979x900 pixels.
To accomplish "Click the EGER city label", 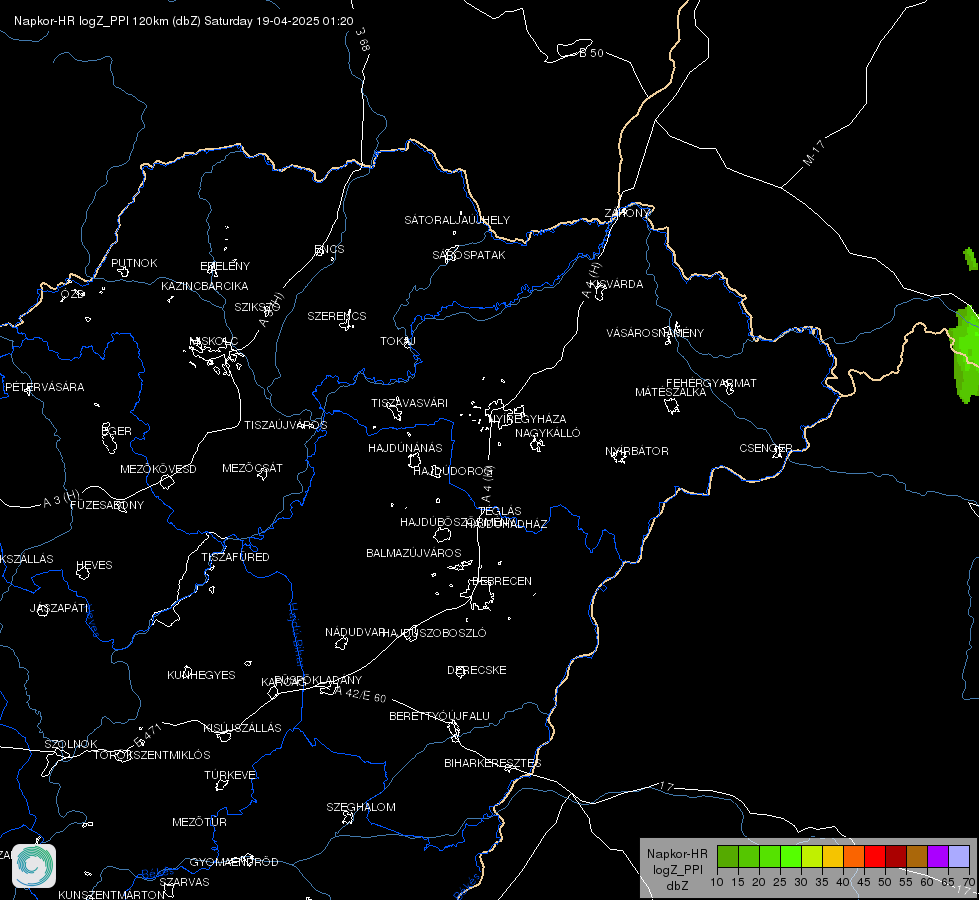I will tap(117, 431).
